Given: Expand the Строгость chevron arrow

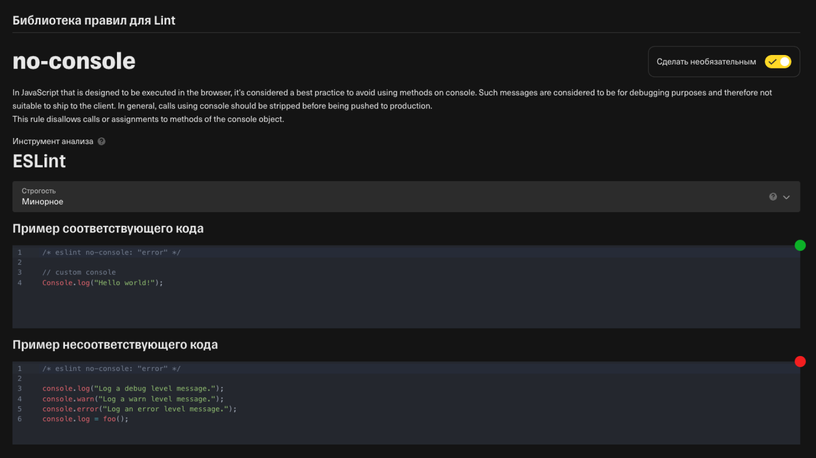Looking at the screenshot, I should (x=786, y=197).
